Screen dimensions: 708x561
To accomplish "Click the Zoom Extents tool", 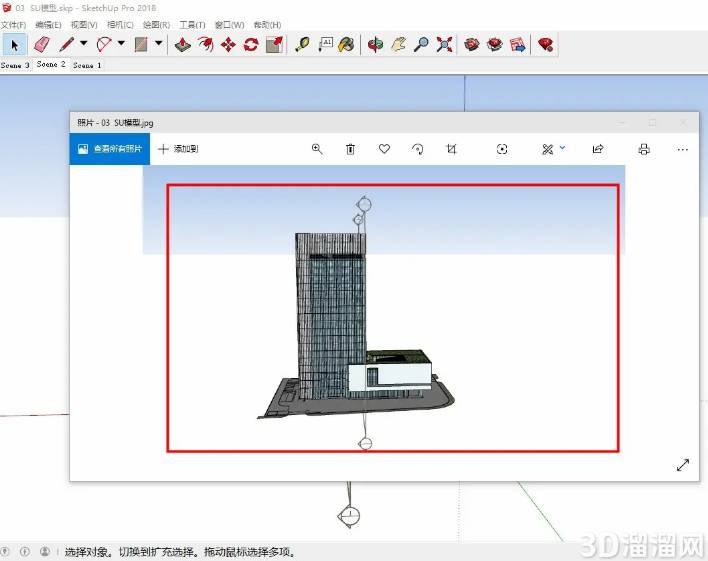I will coord(444,45).
